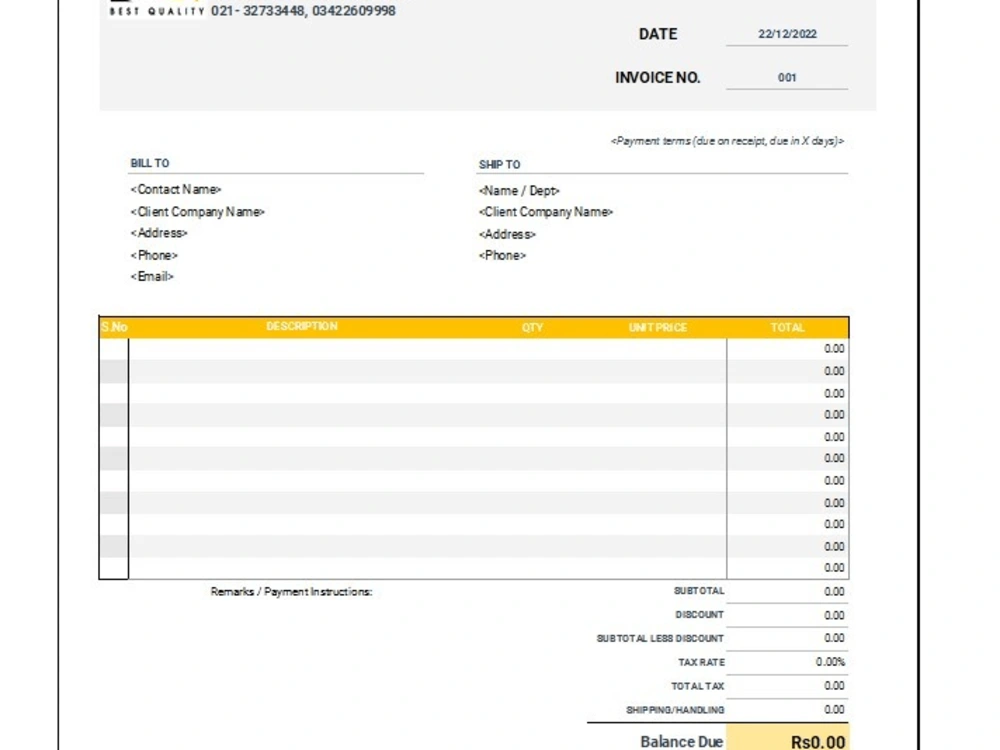Select the date value 22/12/2022
Screen dimensions: 1000x750
tap(787, 34)
